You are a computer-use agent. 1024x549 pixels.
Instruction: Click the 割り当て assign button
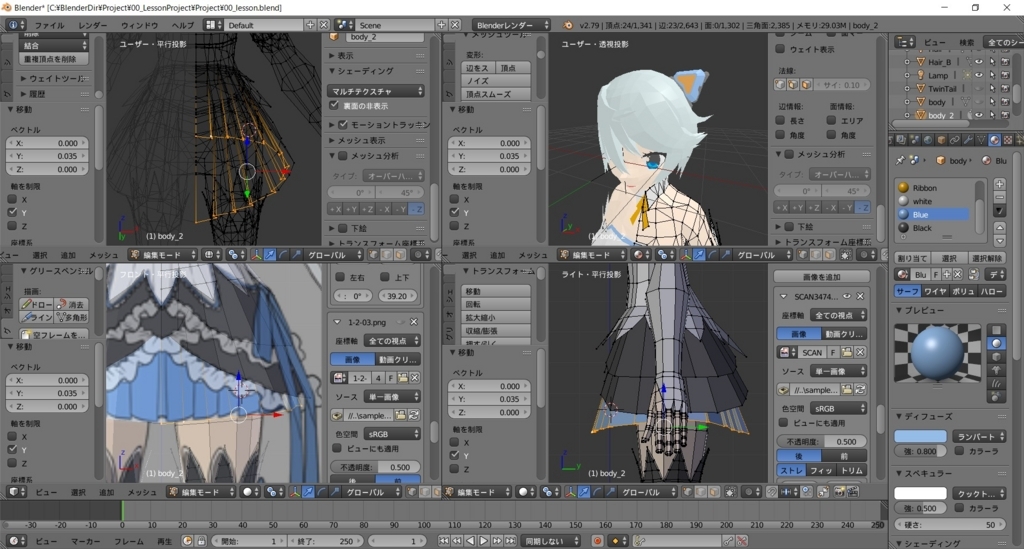[x=912, y=258]
